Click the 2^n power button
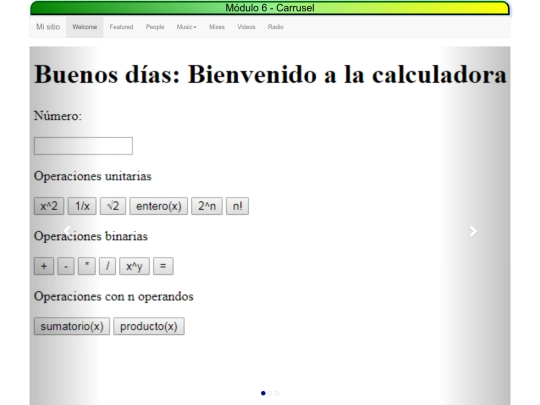 (x=207, y=206)
